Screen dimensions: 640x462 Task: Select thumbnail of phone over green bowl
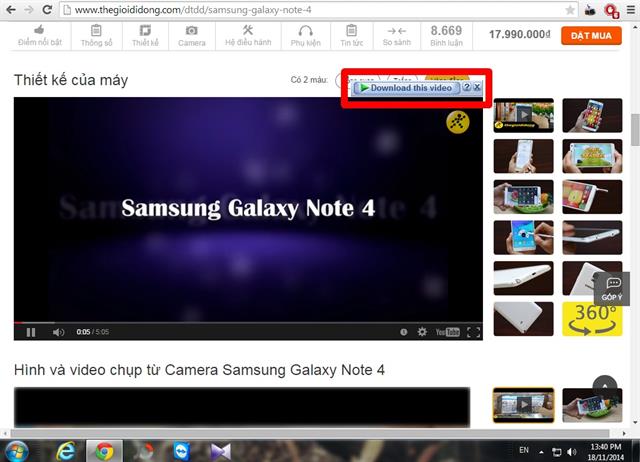524,197
